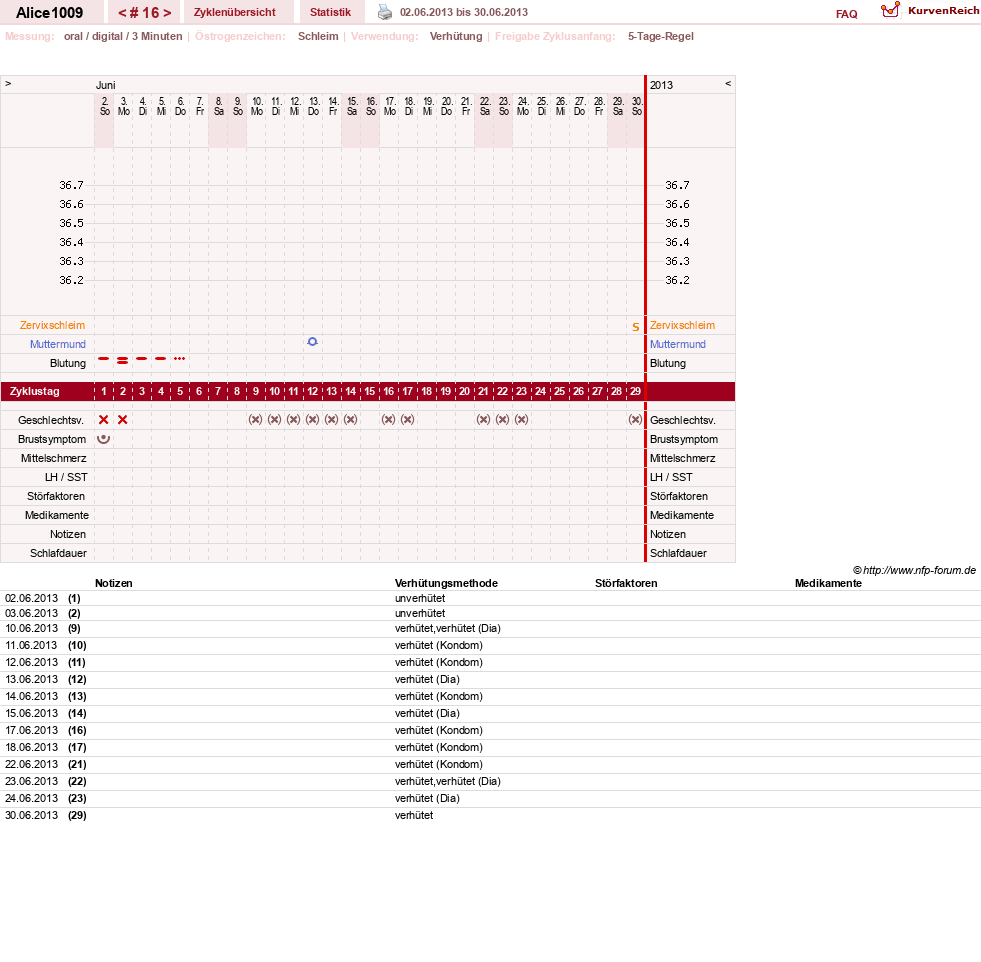981x962 pixels.
Task: Click the Medikamente column header in table
Action: point(828,584)
